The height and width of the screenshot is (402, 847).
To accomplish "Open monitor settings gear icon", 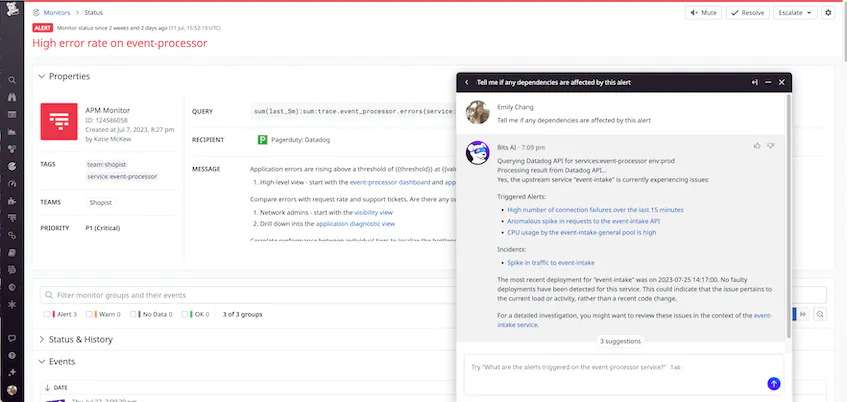I will (x=828, y=13).
